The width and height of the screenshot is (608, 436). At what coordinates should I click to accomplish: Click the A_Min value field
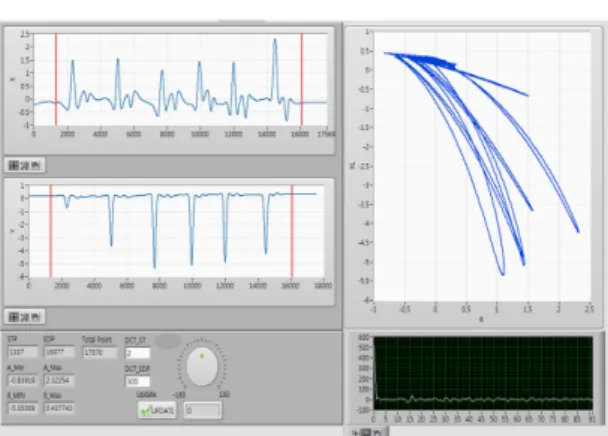(22, 380)
